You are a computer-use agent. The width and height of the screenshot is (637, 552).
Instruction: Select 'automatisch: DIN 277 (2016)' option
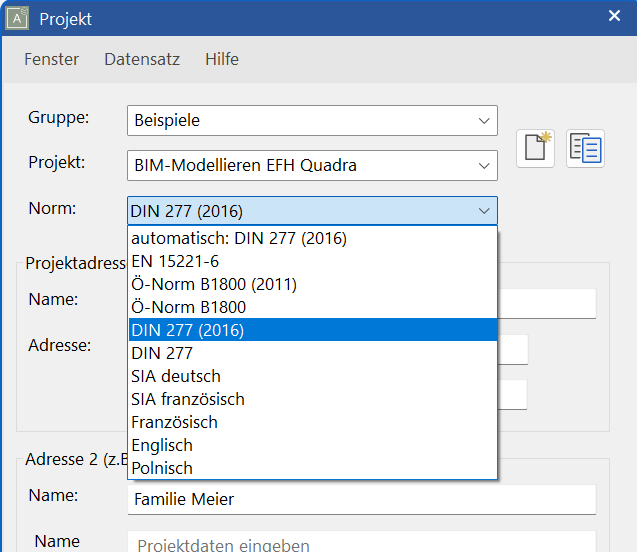pyautogui.click(x=239, y=238)
